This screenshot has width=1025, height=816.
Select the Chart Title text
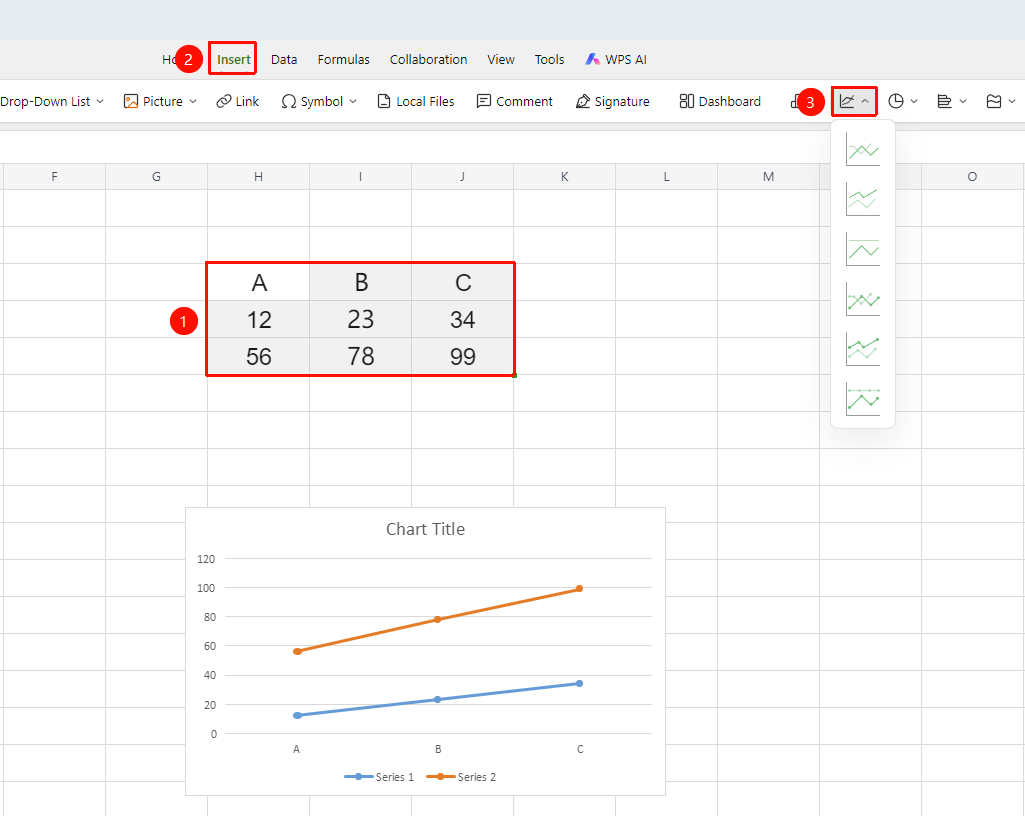coord(426,529)
